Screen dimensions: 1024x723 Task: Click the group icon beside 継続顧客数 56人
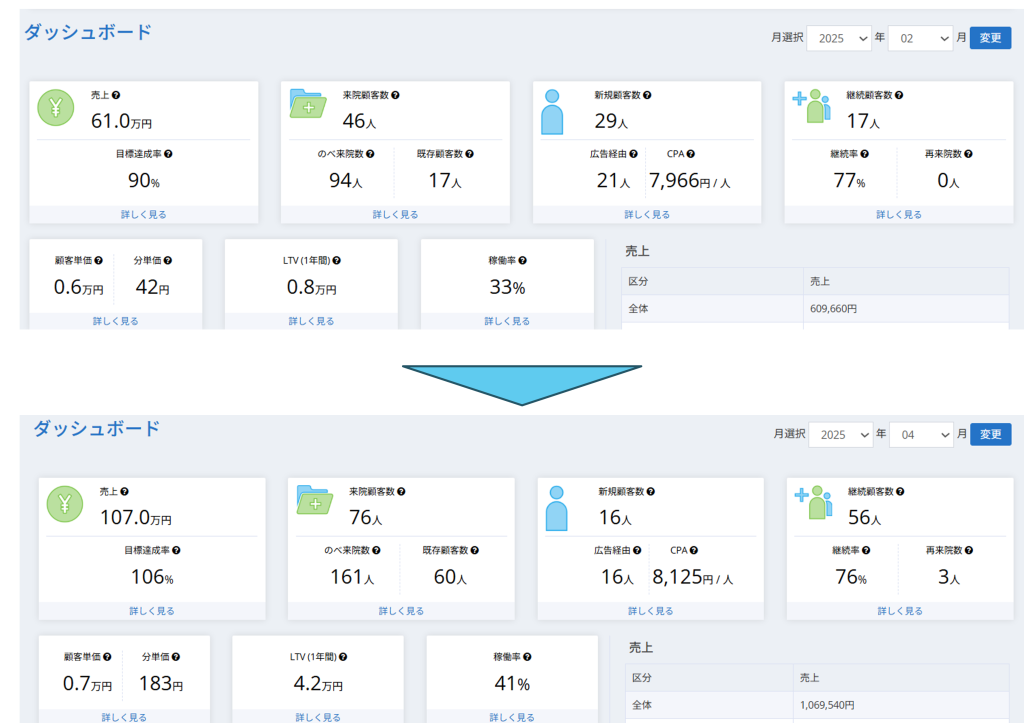point(812,502)
